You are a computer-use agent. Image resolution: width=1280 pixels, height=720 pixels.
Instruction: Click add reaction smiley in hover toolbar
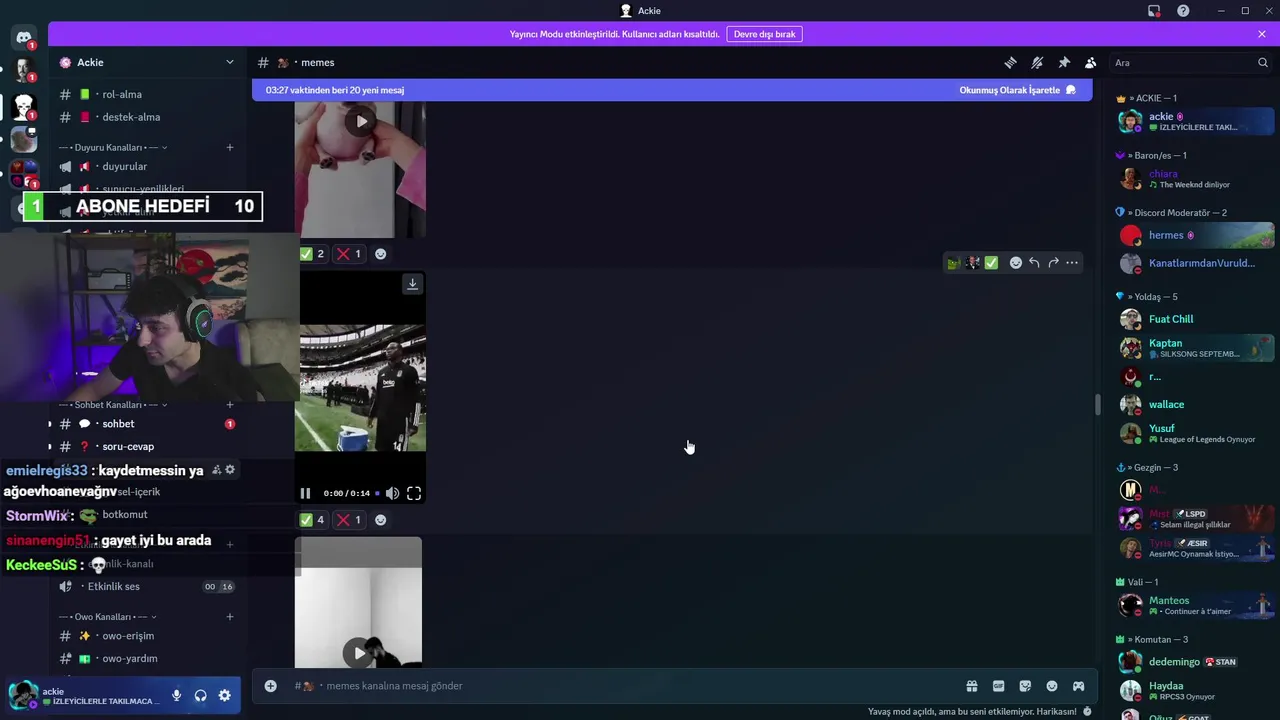coord(1015,263)
